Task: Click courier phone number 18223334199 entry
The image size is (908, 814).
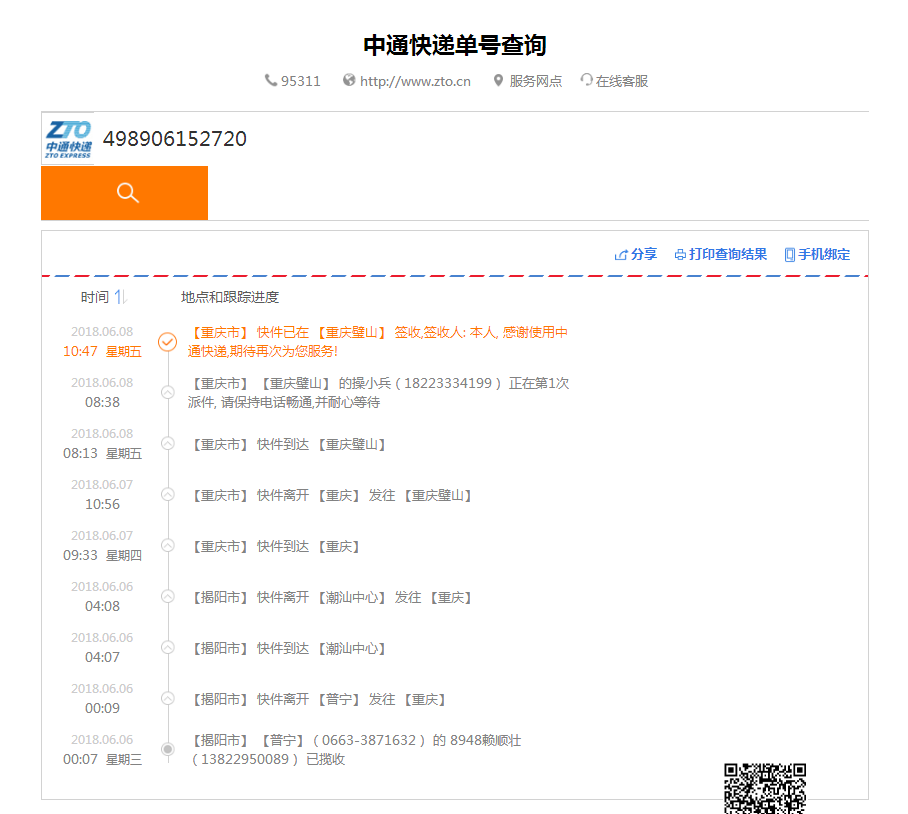Action: (x=379, y=393)
